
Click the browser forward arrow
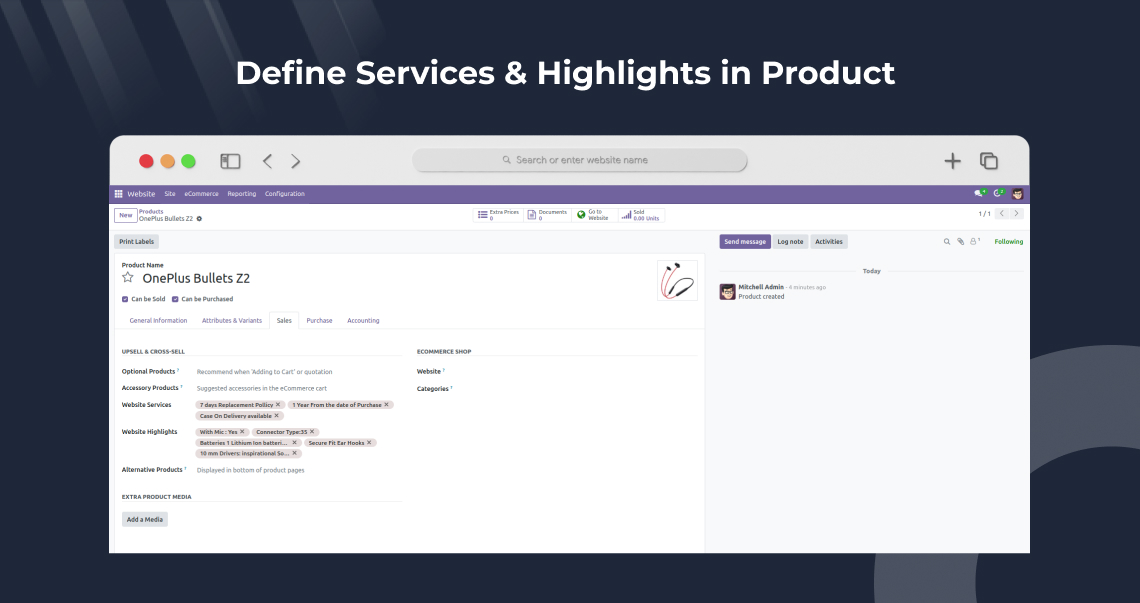tap(295, 161)
